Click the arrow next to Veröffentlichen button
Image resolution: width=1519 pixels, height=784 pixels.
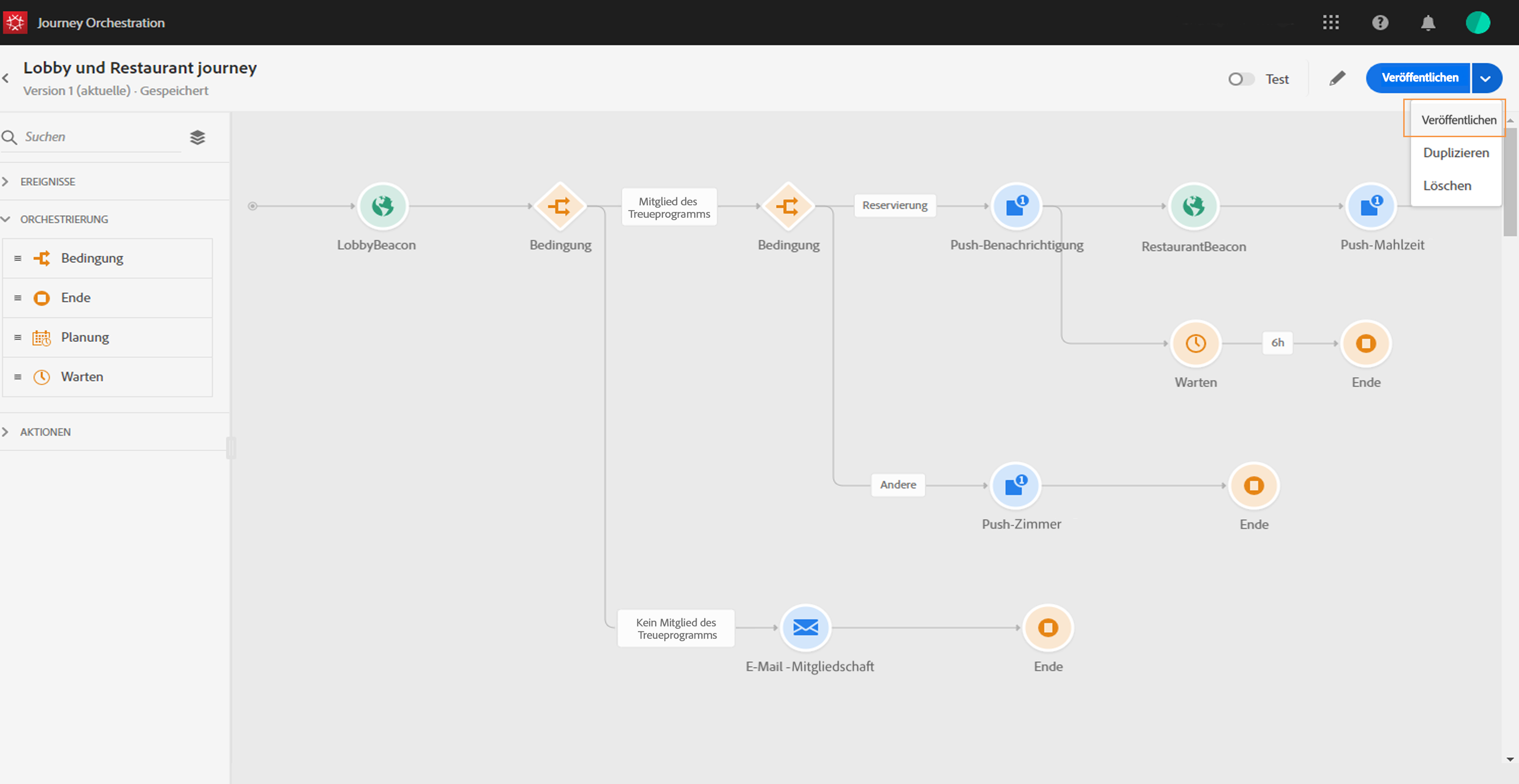tap(1486, 79)
